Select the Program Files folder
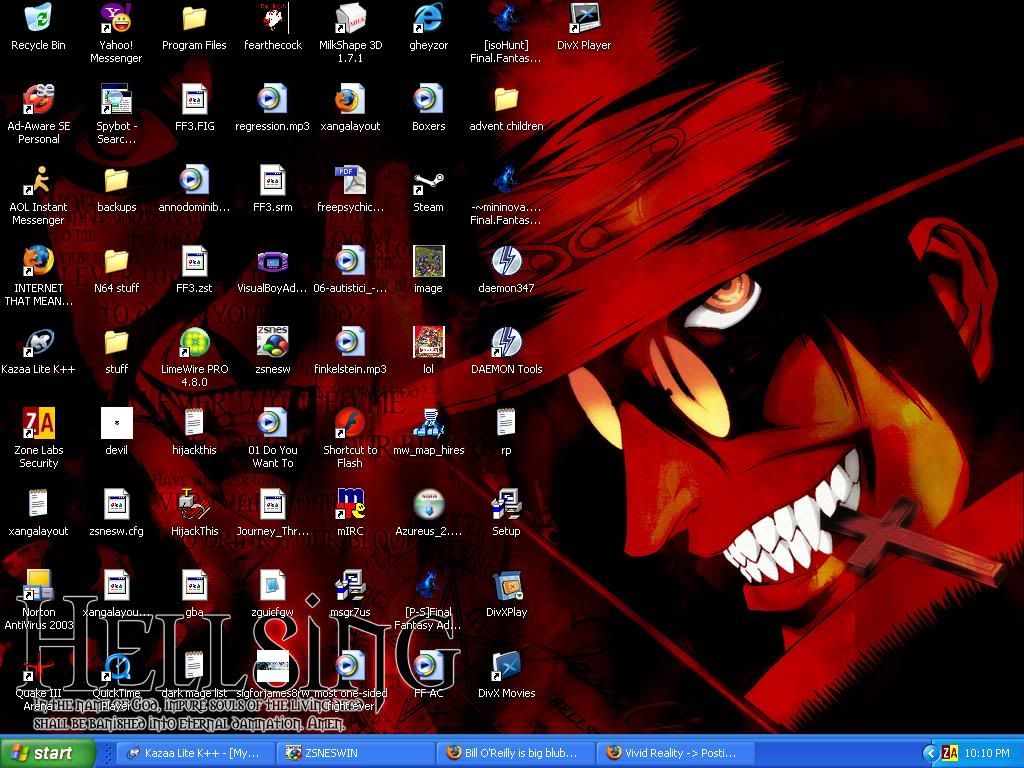This screenshot has height=768, width=1024. [x=194, y=19]
